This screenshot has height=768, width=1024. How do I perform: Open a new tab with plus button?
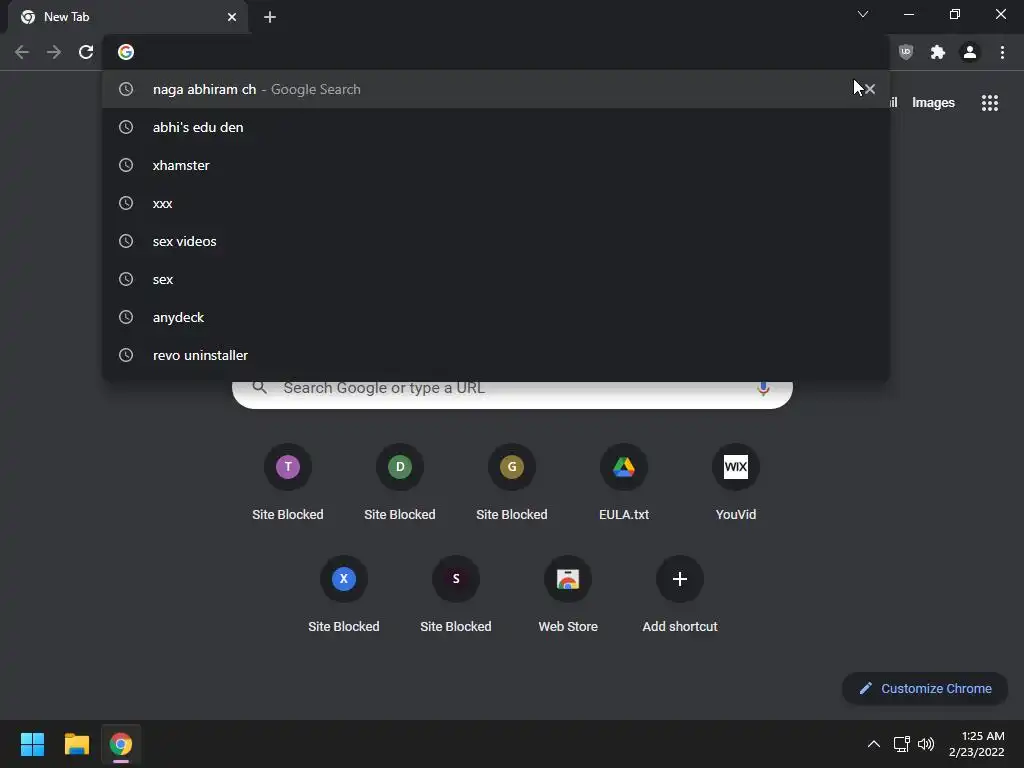(x=270, y=17)
